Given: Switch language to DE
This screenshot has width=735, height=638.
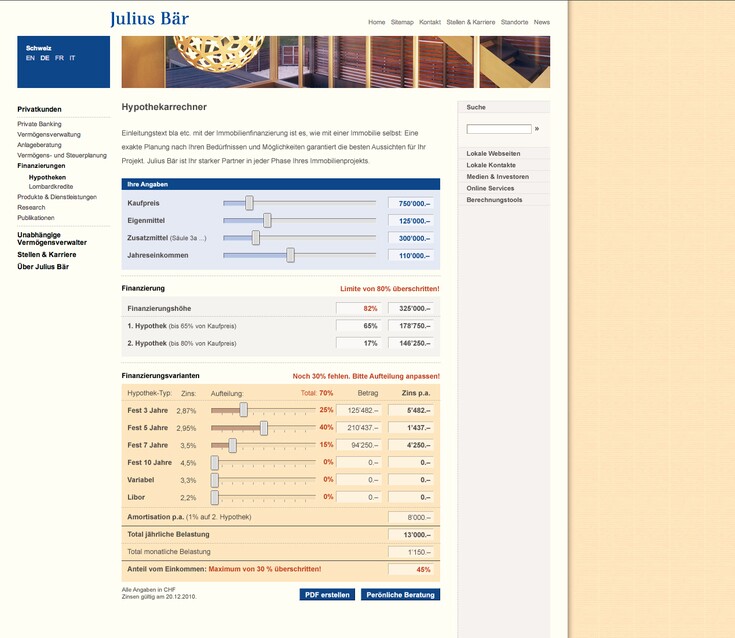Looking at the screenshot, I should click(x=45, y=58).
